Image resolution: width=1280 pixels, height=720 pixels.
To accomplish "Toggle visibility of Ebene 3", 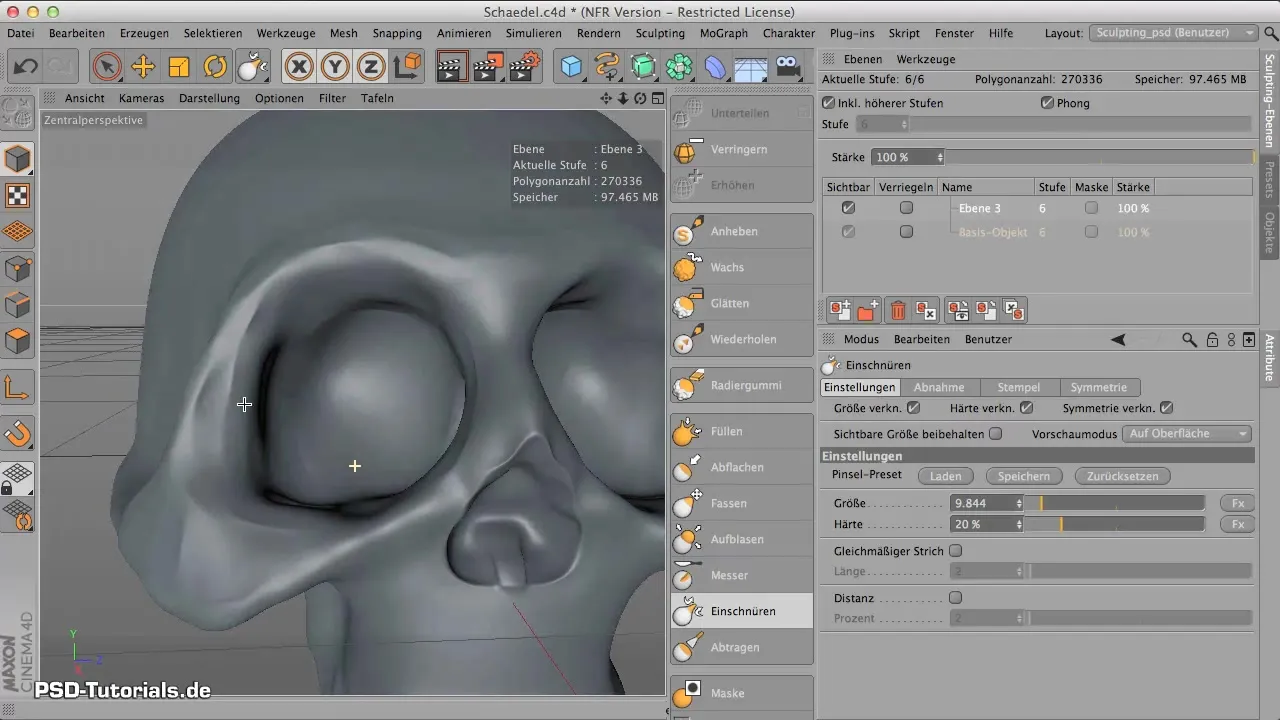I will click(x=848, y=208).
